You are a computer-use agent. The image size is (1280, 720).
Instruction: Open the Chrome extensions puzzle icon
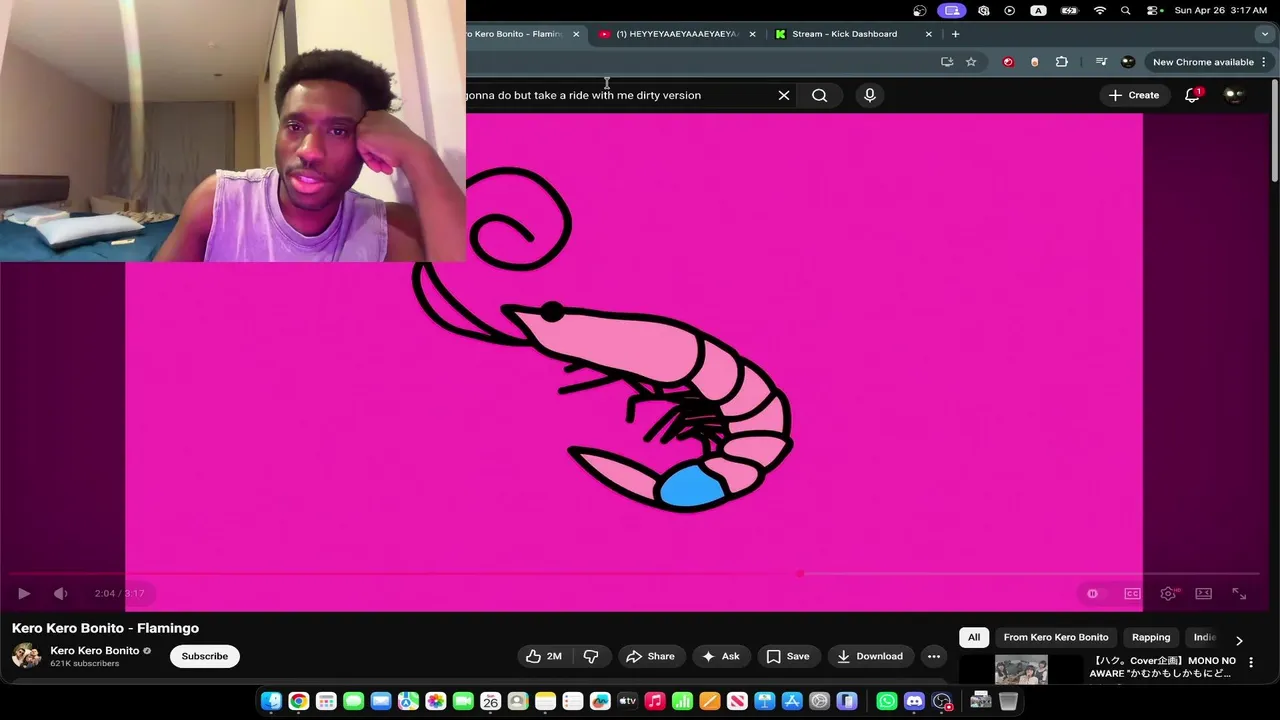[x=1062, y=62]
